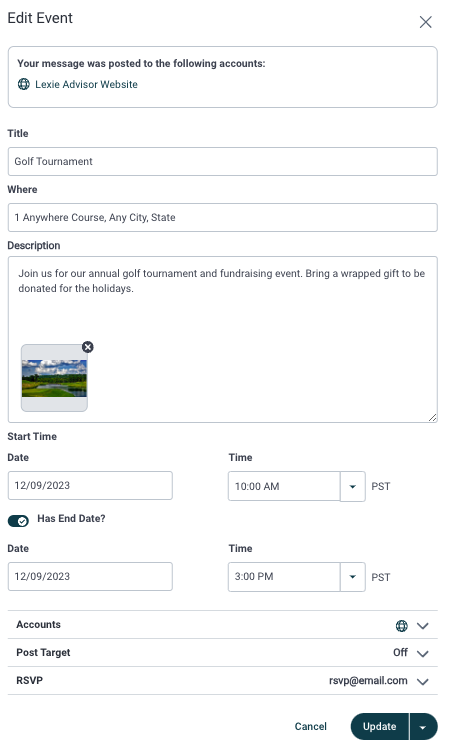The width and height of the screenshot is (453, 747).
Task: Click the start date 12/09/2023 field
Action: [90, 485]
